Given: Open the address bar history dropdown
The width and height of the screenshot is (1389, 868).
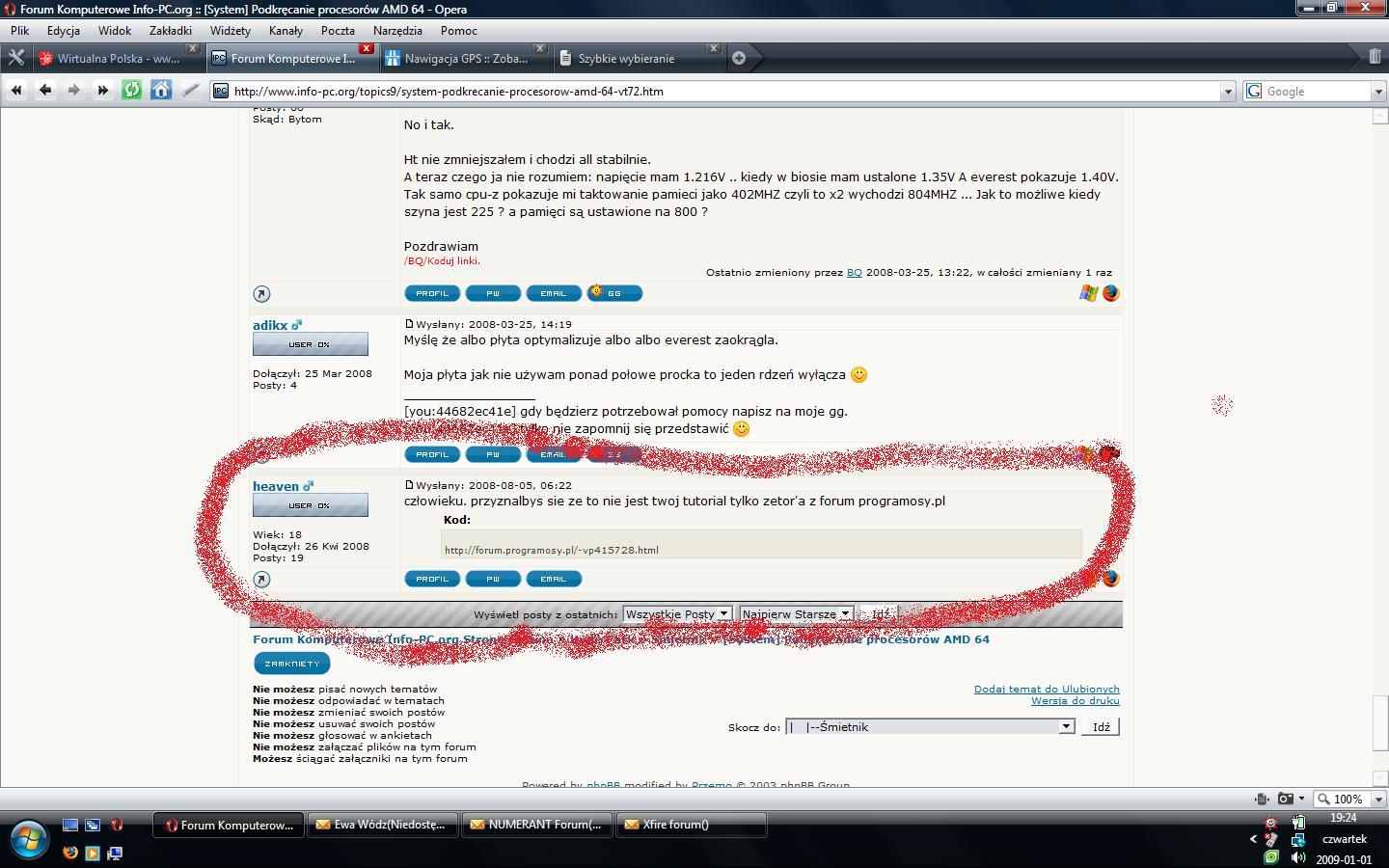Looking at the screenshot, I should coord(1228,91).
